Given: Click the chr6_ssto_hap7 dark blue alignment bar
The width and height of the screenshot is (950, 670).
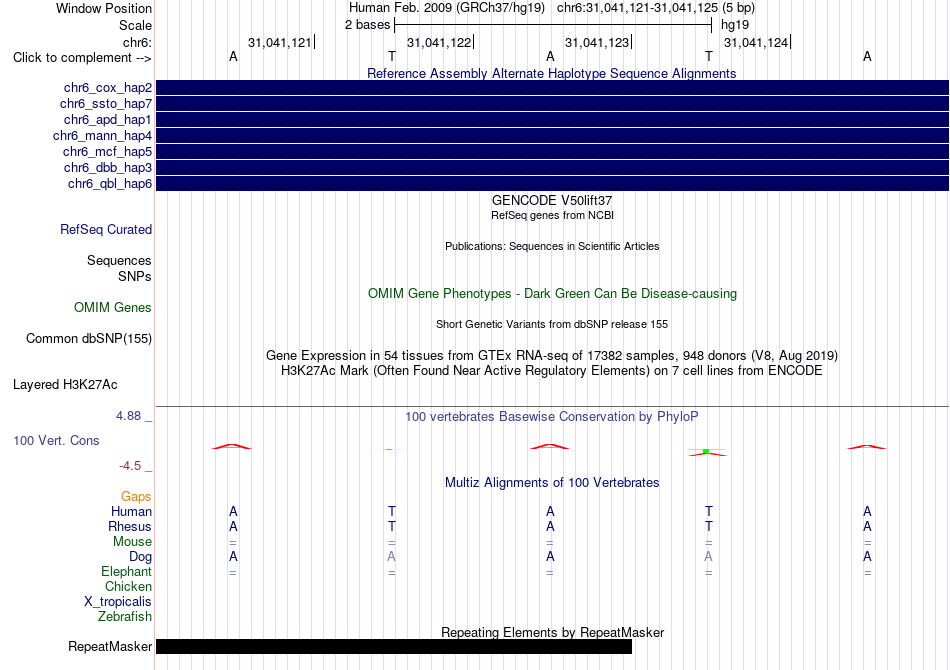Looking at the screenshot, I should tap(552, 104).
